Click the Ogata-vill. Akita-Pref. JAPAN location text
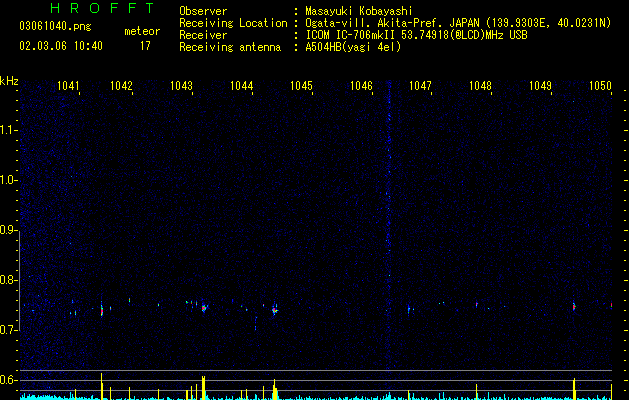The image size is (629, 400). click(x=458, y=23)
